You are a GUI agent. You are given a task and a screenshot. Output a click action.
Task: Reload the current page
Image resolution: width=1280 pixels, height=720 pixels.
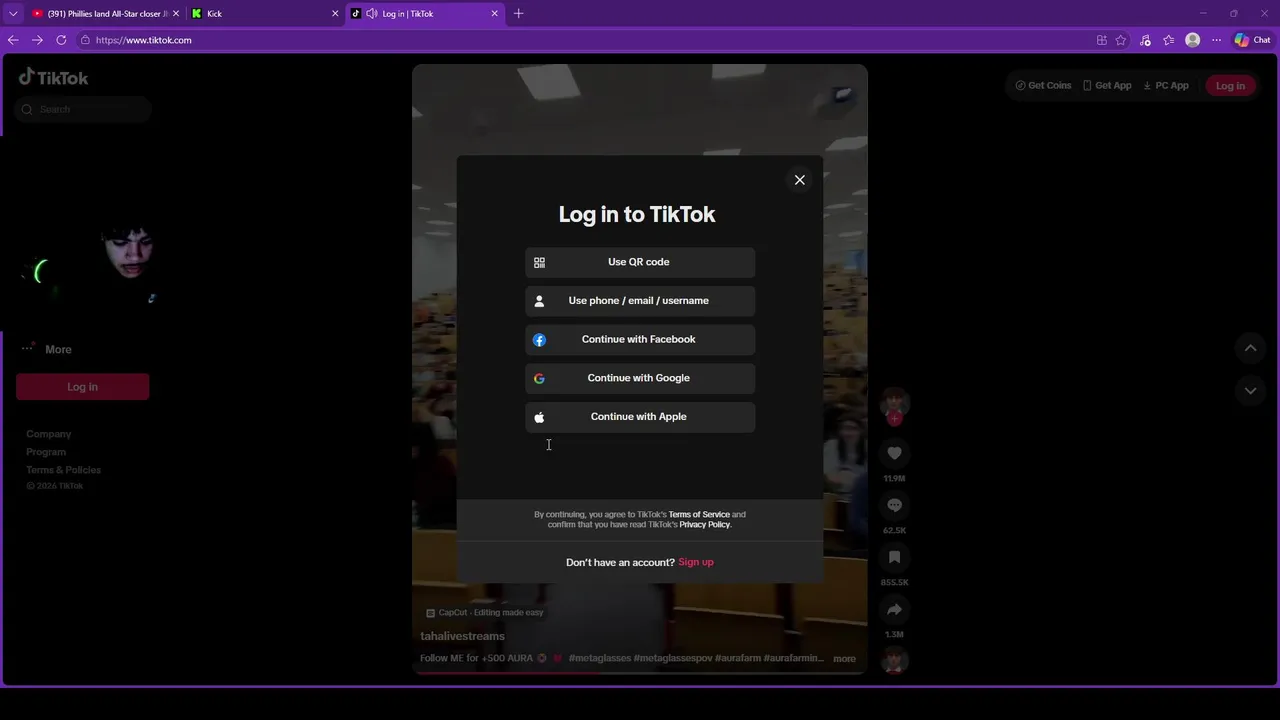[x=61, y=40]
